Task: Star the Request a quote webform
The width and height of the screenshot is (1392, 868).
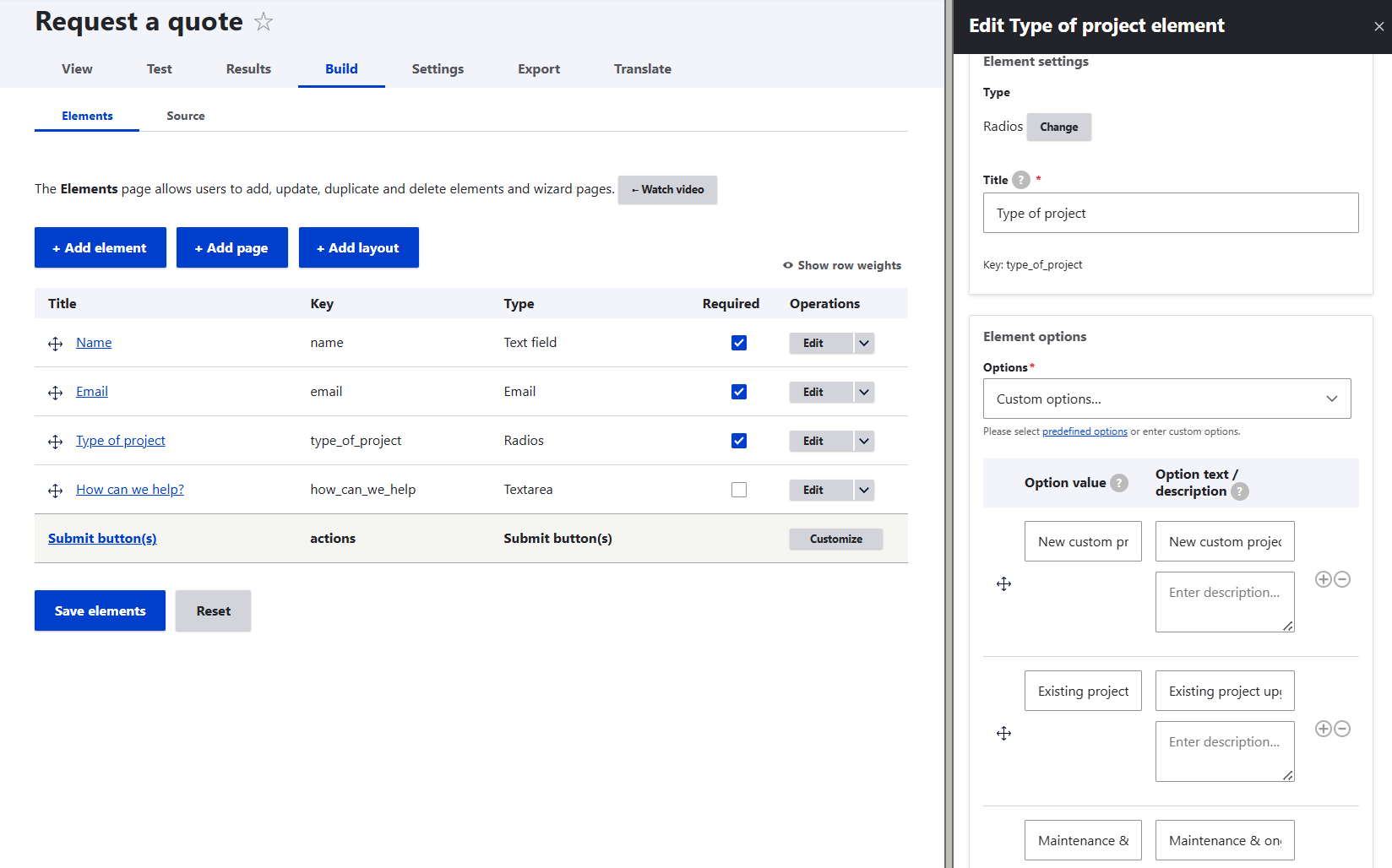Action: [264, 22]
